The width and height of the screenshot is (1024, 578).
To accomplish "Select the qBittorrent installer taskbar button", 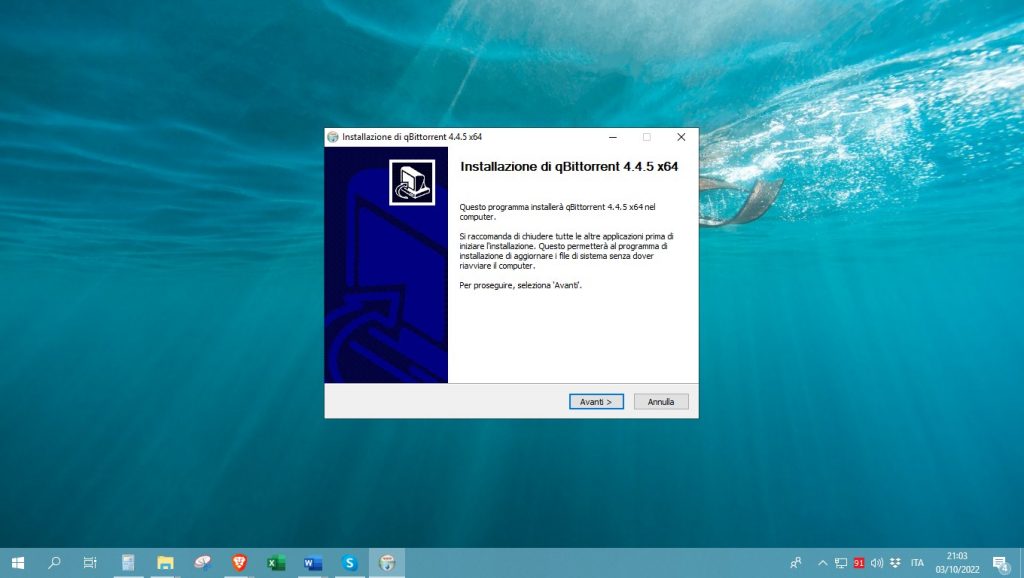I will tap(387, 563).
